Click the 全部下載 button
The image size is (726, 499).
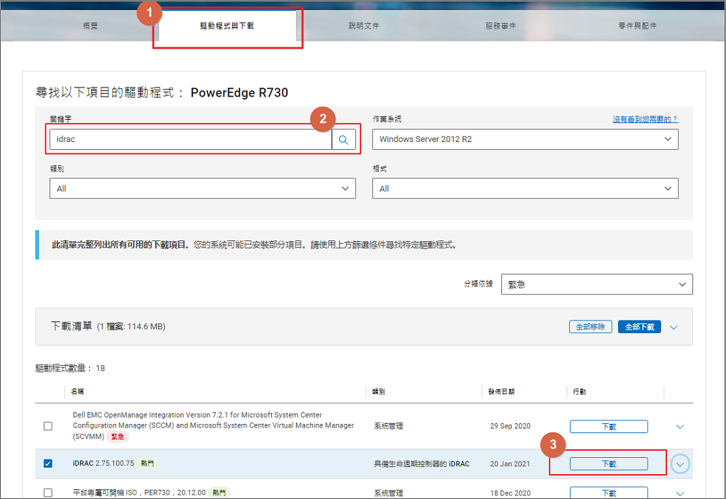[x=639, y=327]
